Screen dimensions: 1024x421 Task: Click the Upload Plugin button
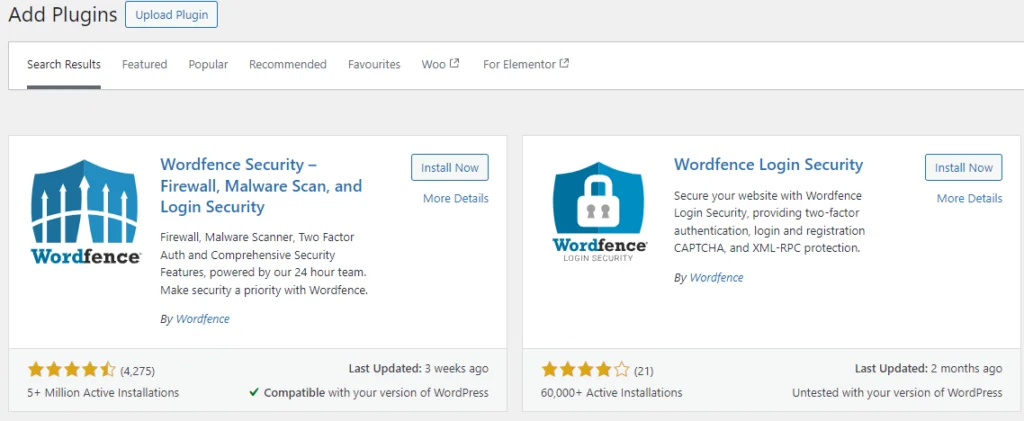(171, 15)
